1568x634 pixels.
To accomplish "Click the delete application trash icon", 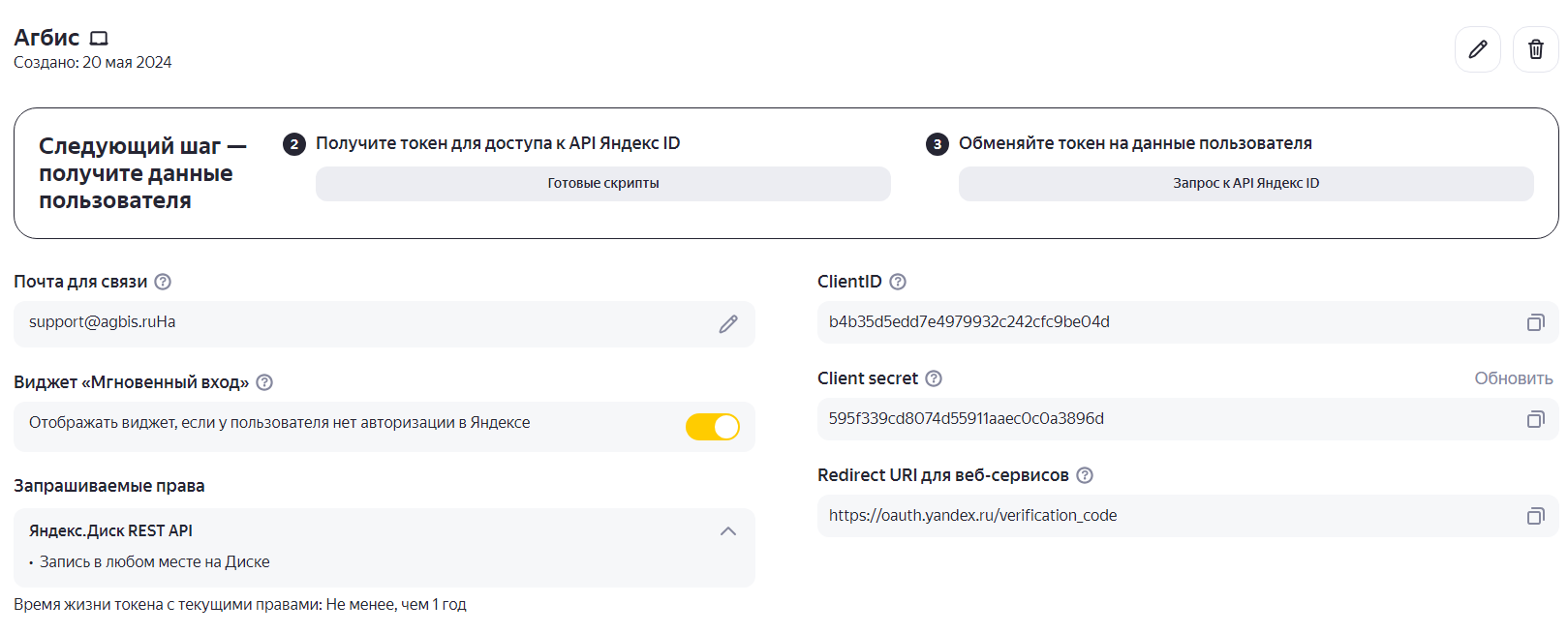I will [x=1535, y=49].
